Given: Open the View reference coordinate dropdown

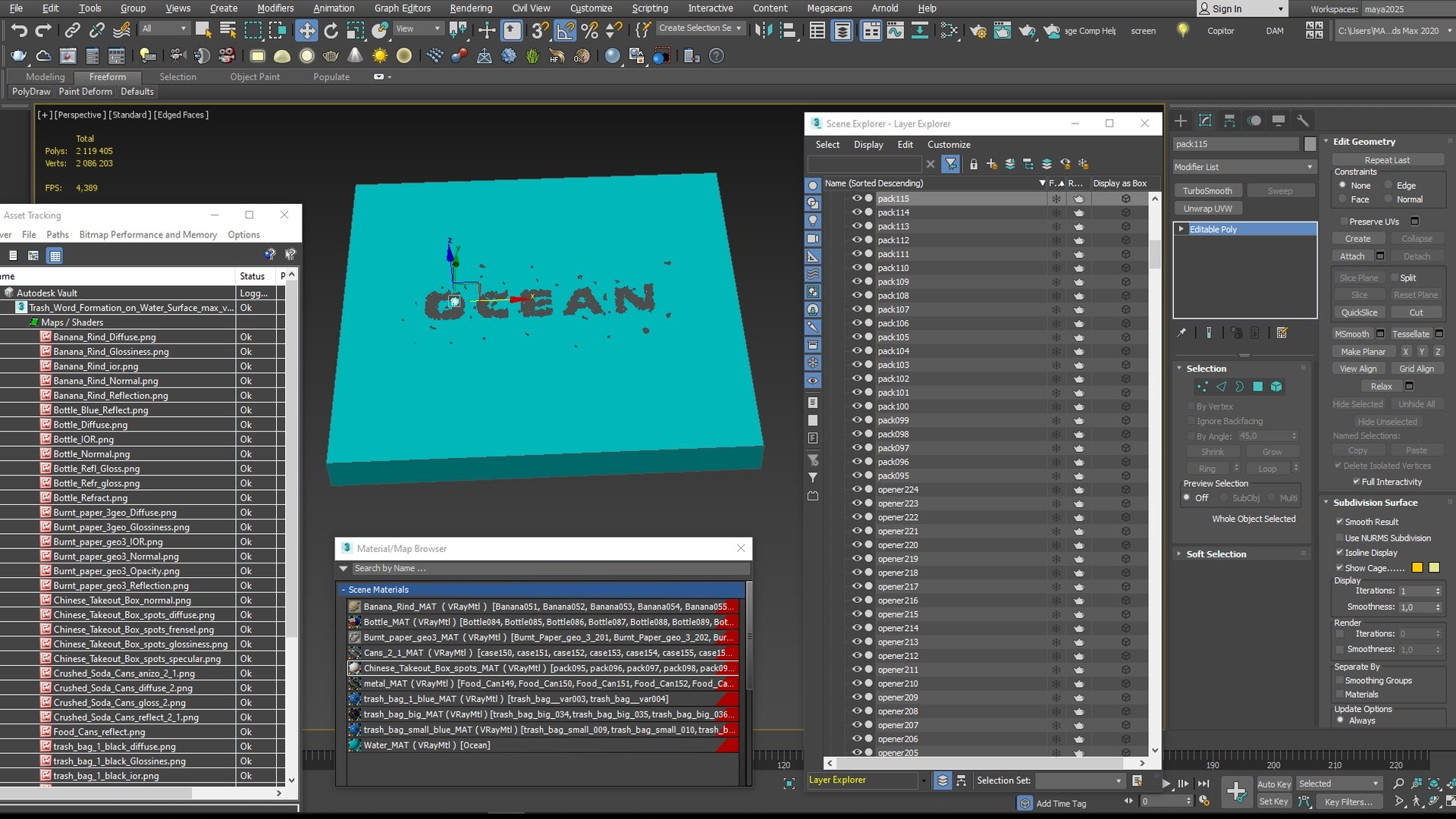Looking at the screenshot, I should pos(418,29).
